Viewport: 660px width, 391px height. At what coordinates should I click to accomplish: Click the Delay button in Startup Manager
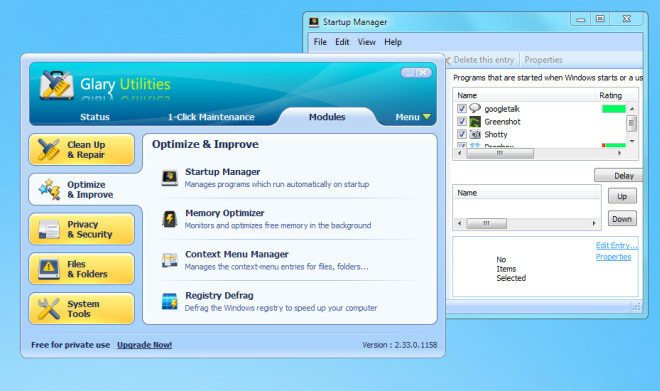click(x=619, y=176)
